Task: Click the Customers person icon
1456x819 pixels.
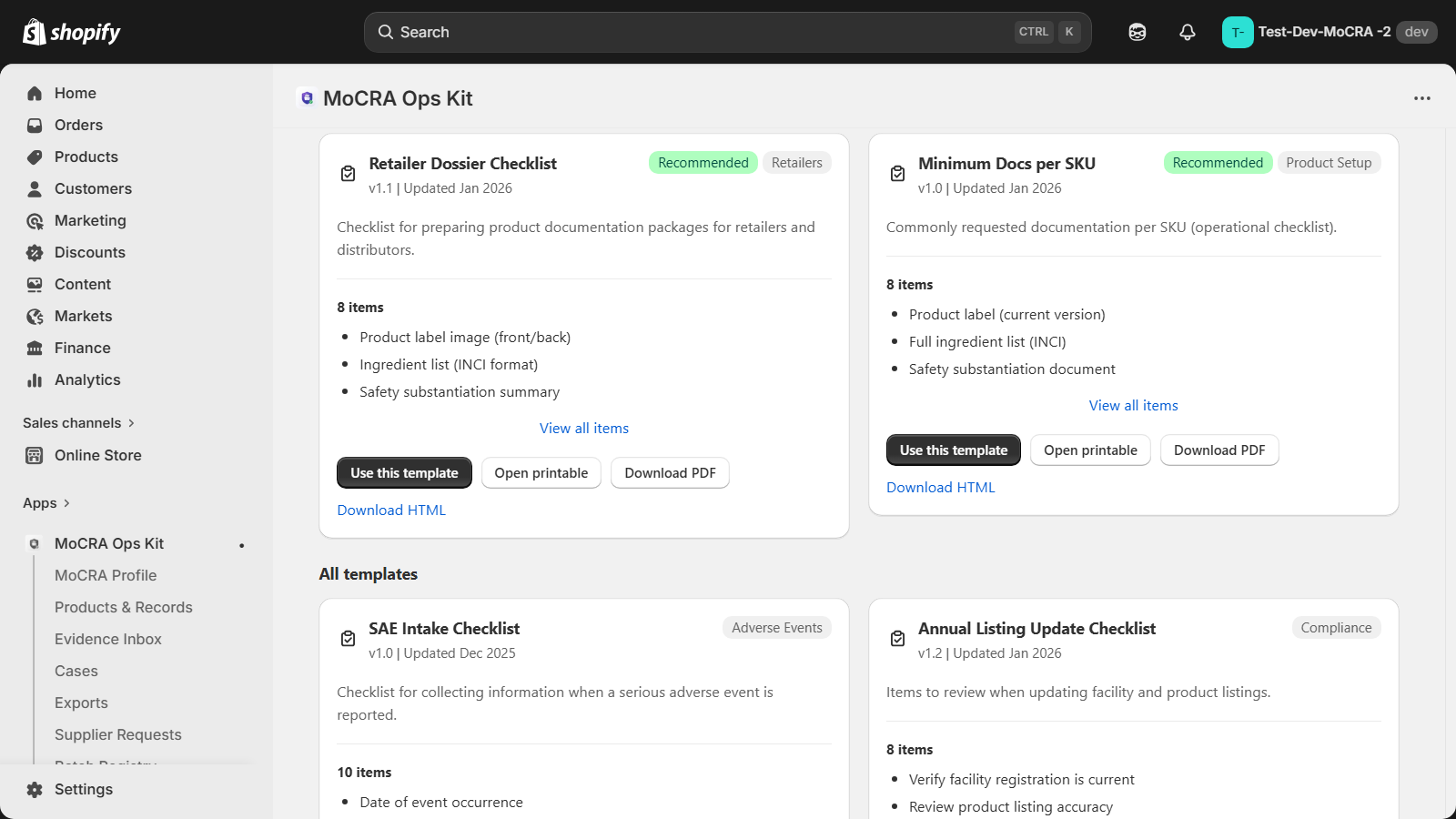Action: pos(35,188)
